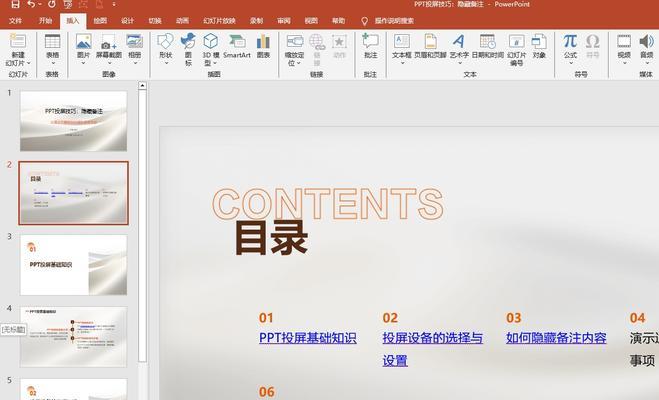Image resolution: width=659 pixels, height=400 pixels.
Task: Switch to the 切换 ribbon tab
Action: pyautogui.click(x=155, y=21)
